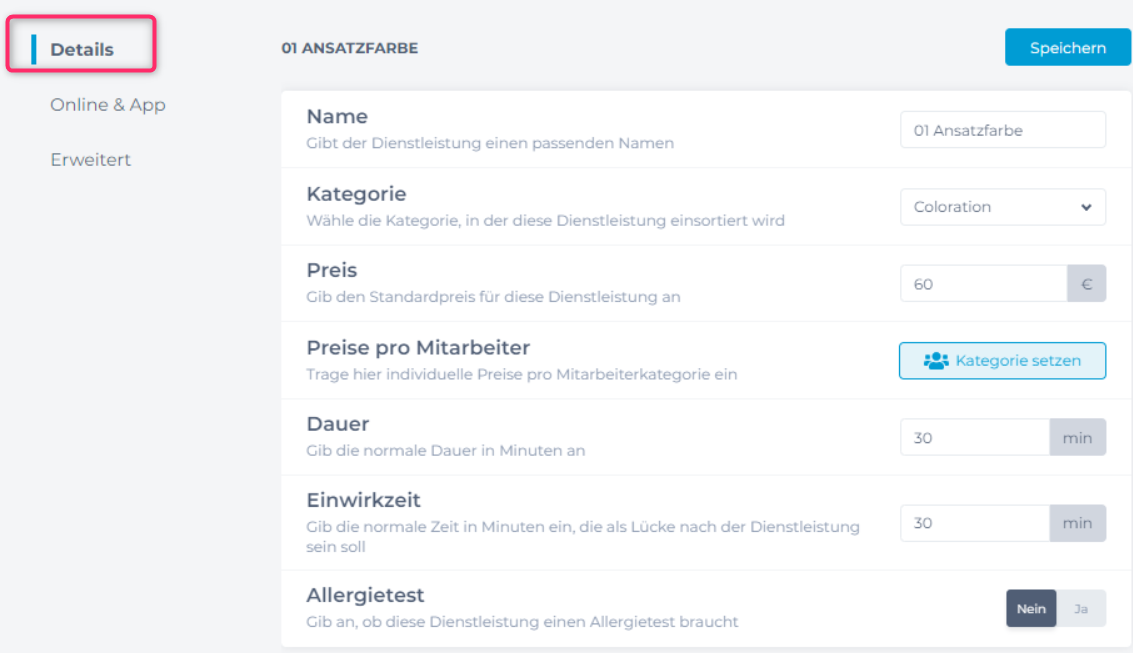1133x653 pixels.
Task: Open the Coloration category dropdown
Action: click(1002, 207)
